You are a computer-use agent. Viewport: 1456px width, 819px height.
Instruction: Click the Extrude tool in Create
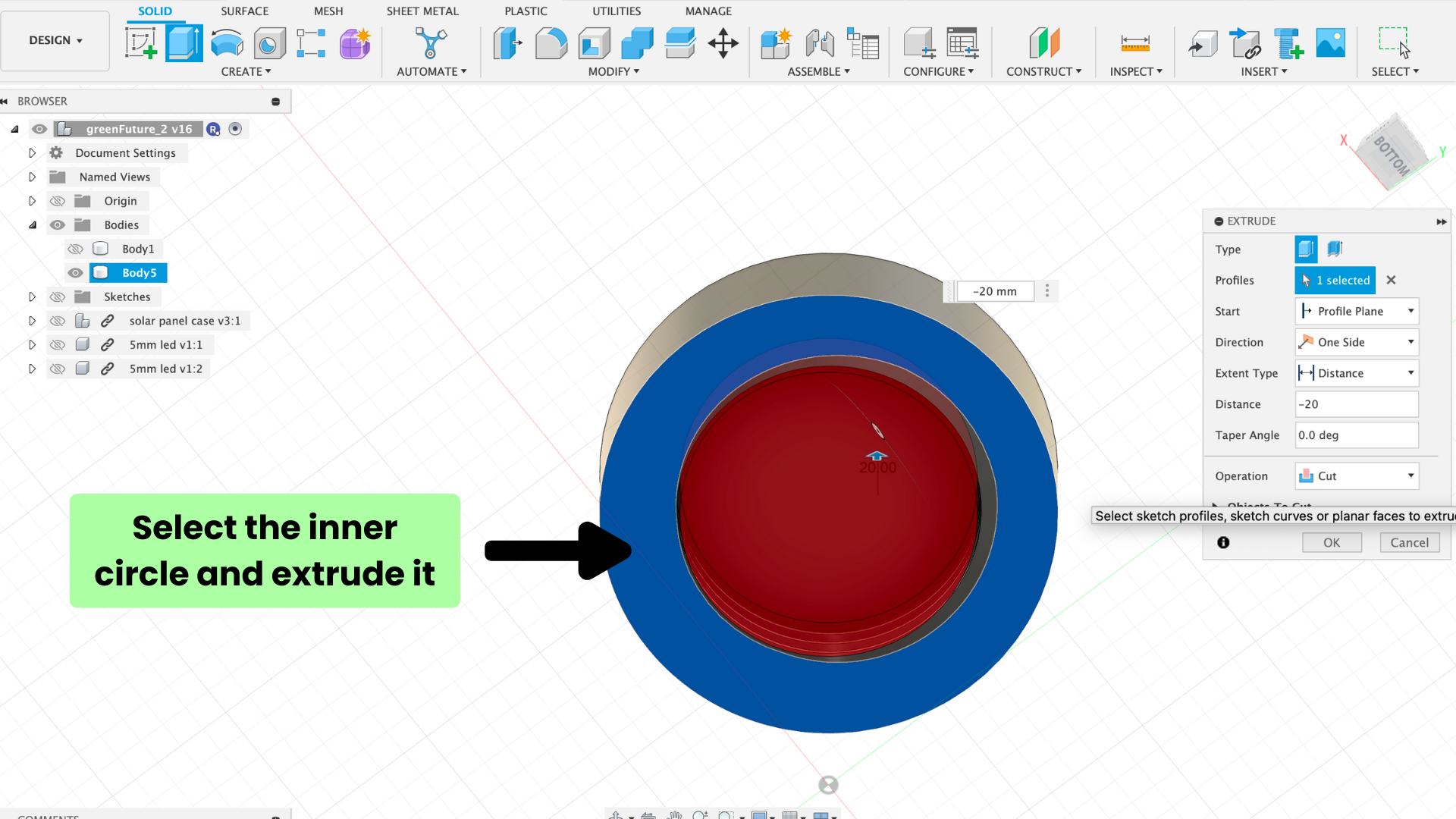click(x=184, y=43)
